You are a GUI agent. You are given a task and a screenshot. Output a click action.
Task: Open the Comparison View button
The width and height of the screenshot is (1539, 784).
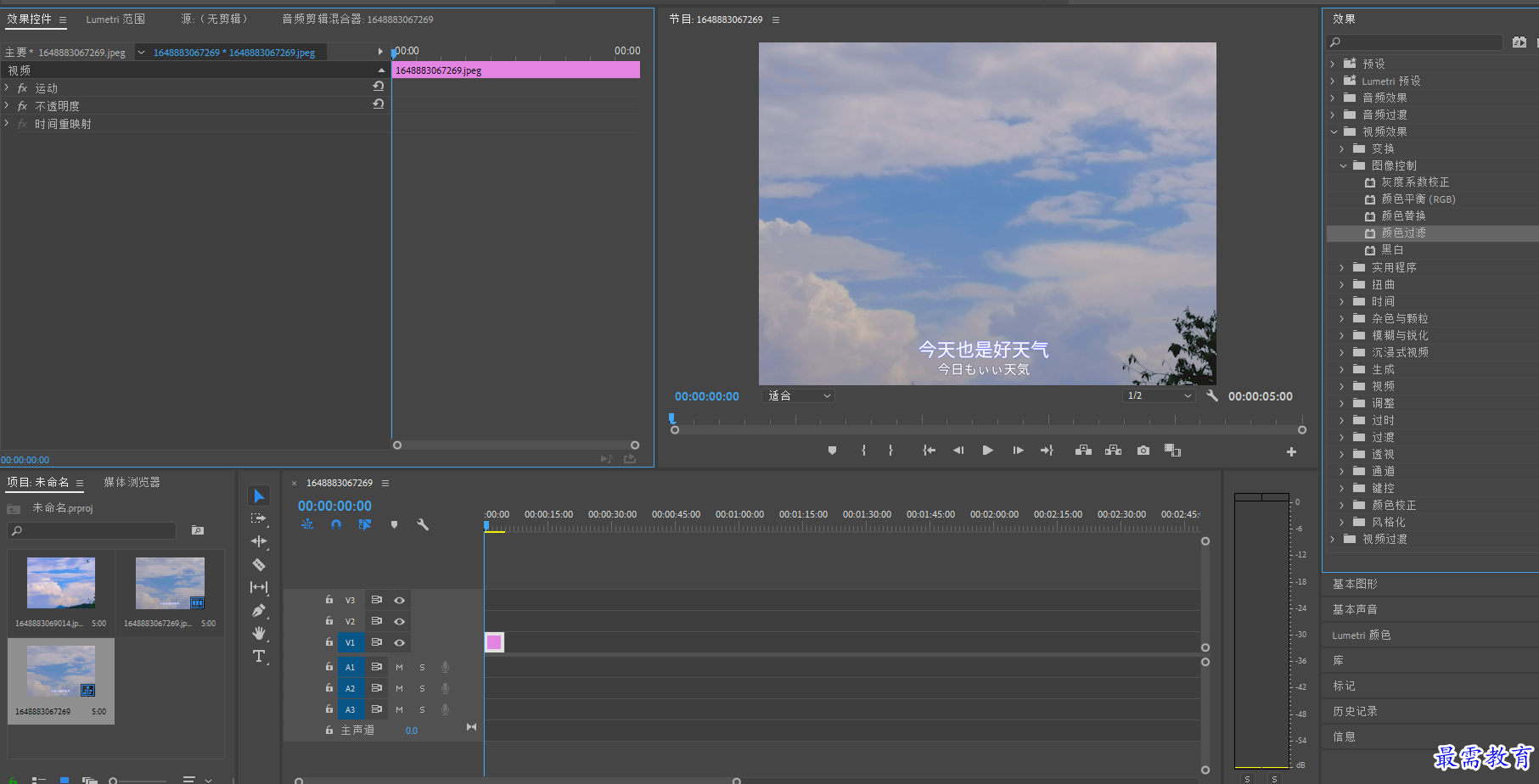click(1172, 451)
